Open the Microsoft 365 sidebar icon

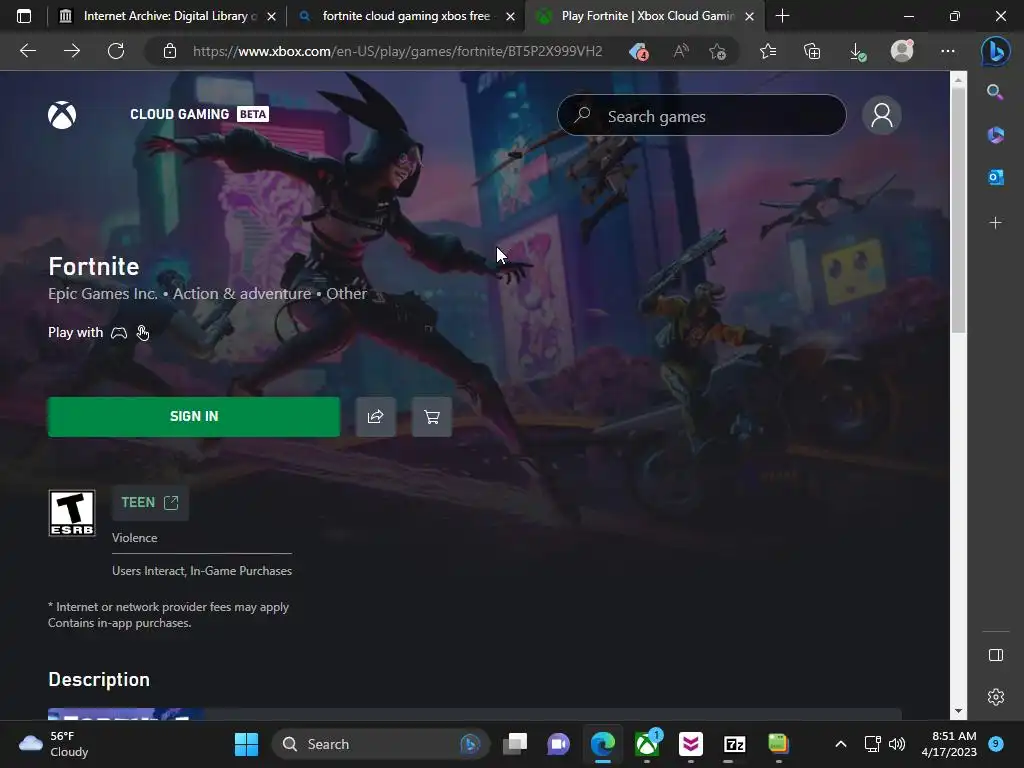click(x=995, y=135)
